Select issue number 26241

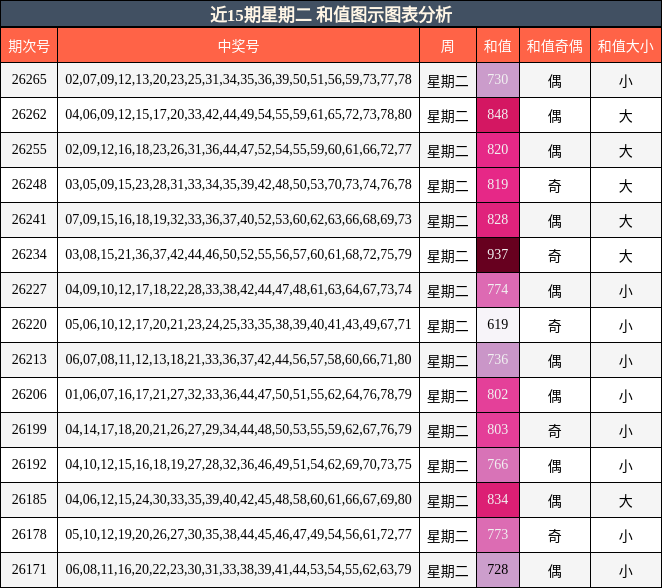(29, 219)
